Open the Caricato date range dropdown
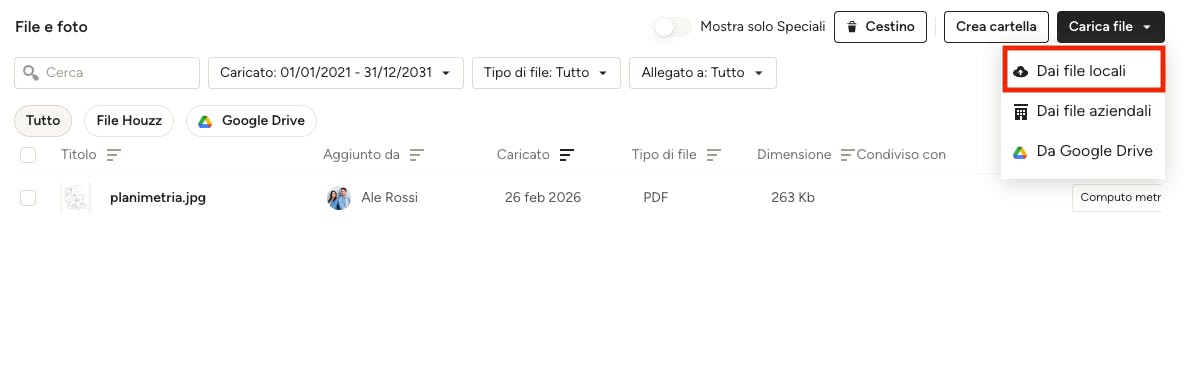1184x376 pixels. [x=336, y=73]
